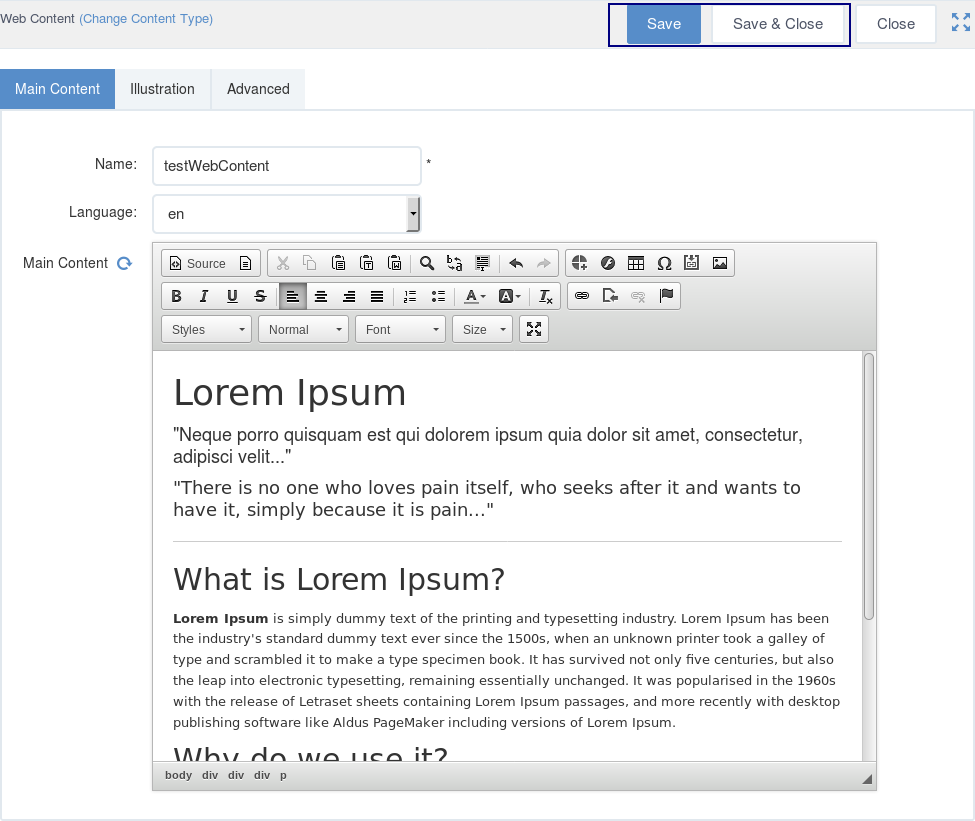Image resolution: width=975 pixels, height=821 pixels.
Task: Click the Insert Image icon
Action: [x=720, y=263]
